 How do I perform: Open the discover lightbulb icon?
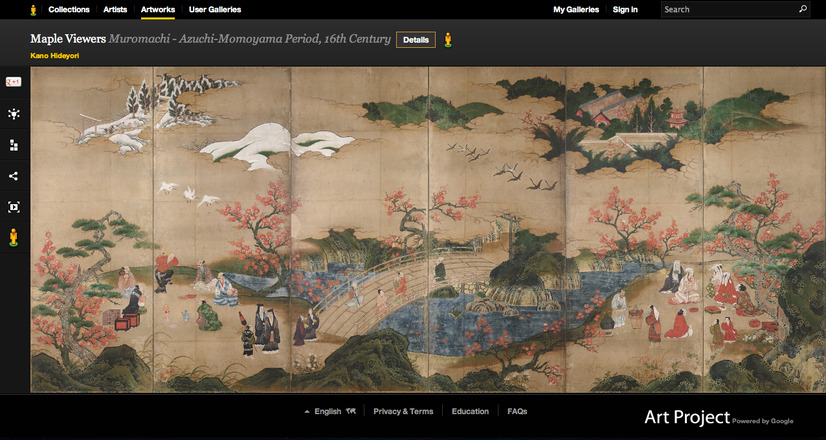point(14,114)
